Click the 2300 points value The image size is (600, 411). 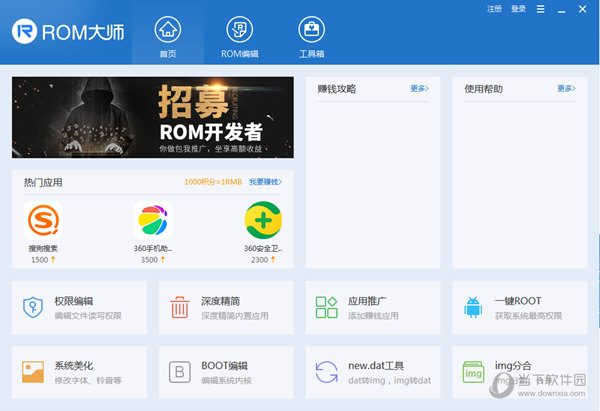(259, 260)
